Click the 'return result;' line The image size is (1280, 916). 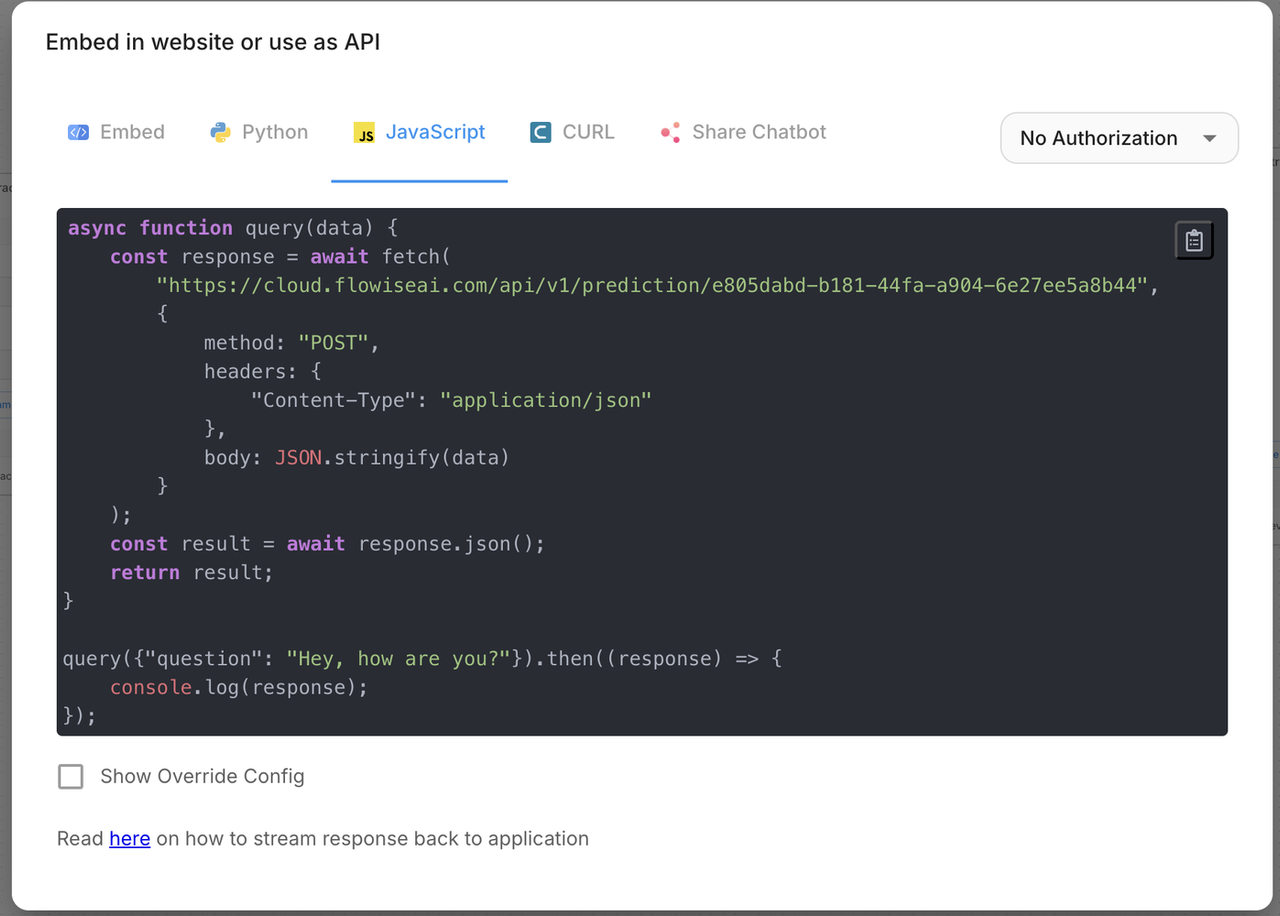coord(192,572)
